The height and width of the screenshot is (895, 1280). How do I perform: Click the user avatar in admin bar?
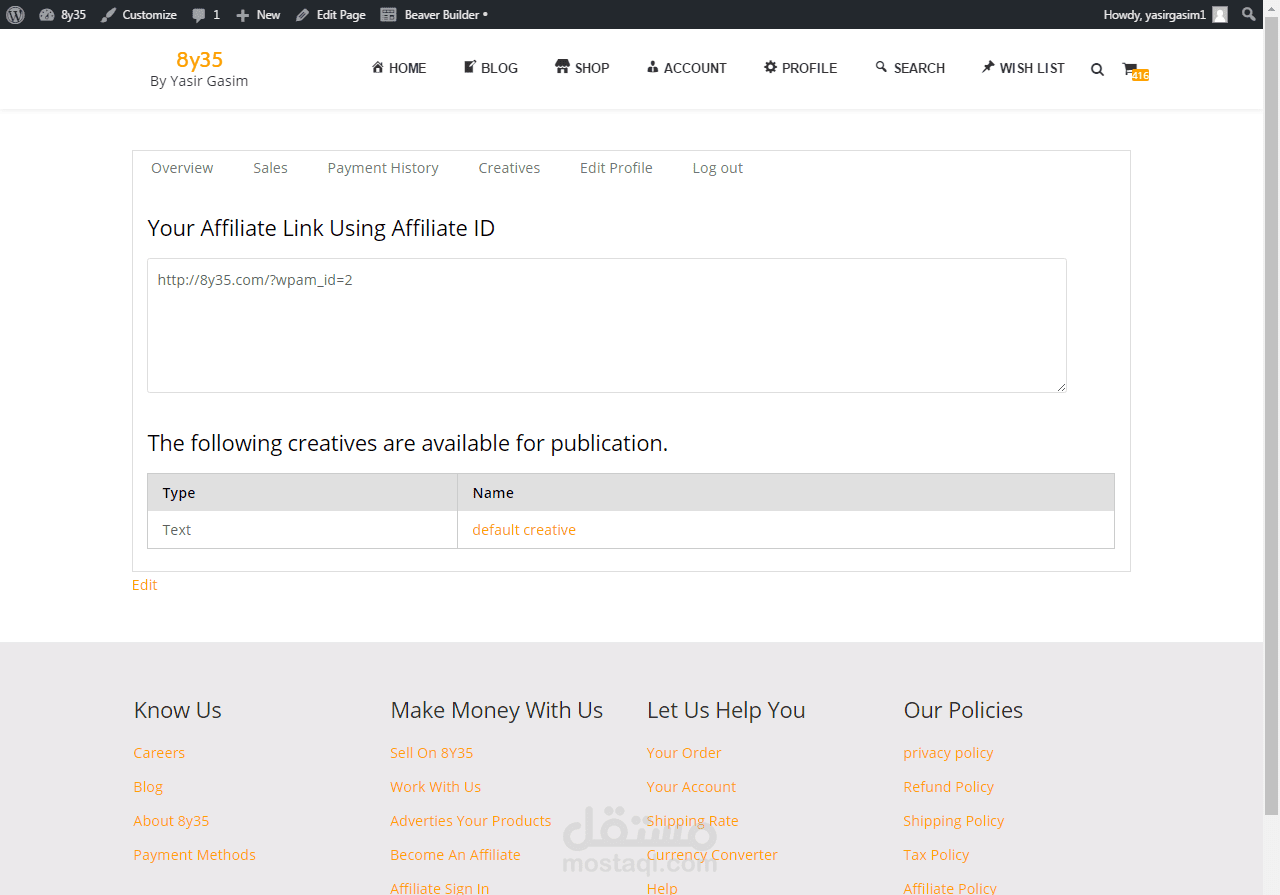[x=1220, y=14]
